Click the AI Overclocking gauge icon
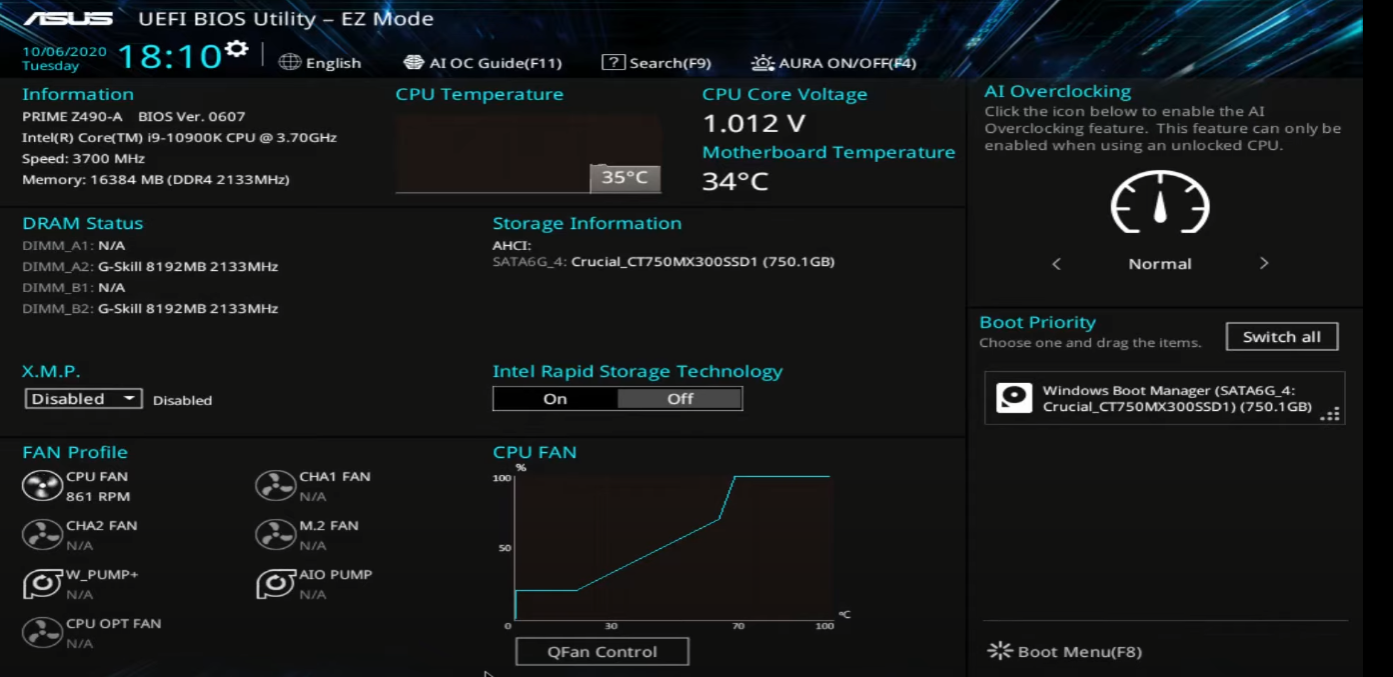The width and height of the screenshot is (1393, 677). [x=1160, y=202]
